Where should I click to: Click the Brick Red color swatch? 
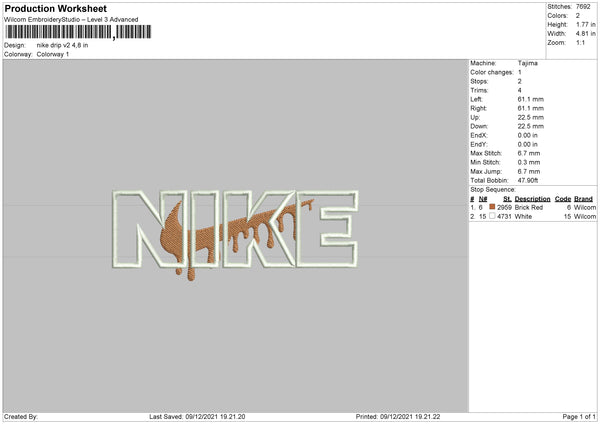[492, 207]
